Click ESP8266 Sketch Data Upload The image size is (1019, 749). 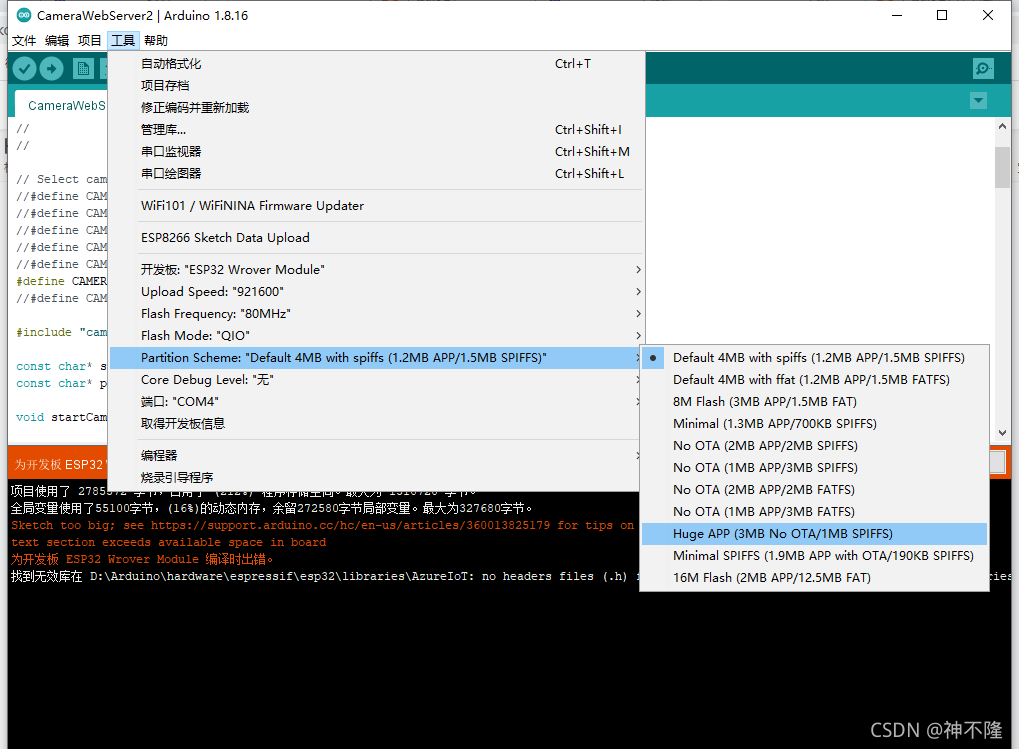pos(376,238)
